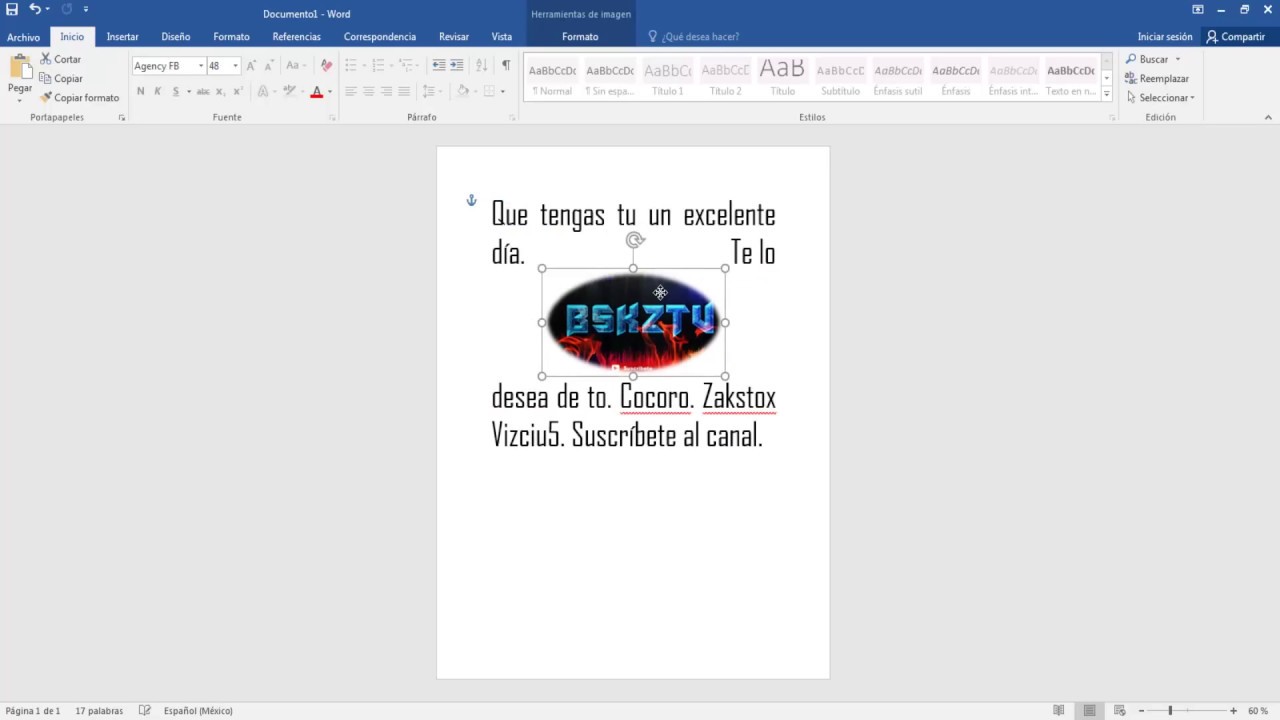
Task: Apply the Subtítulo style
Action: click(840, 78)
